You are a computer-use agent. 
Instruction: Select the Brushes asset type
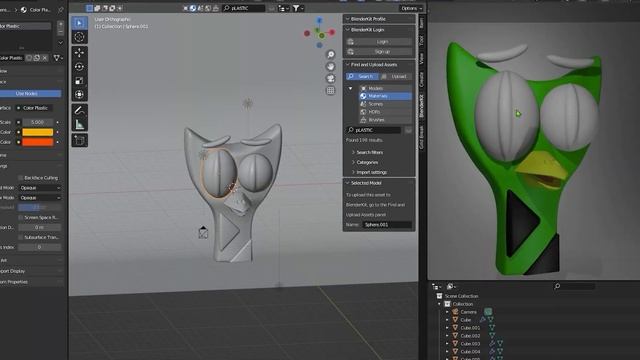click(385, 120)
